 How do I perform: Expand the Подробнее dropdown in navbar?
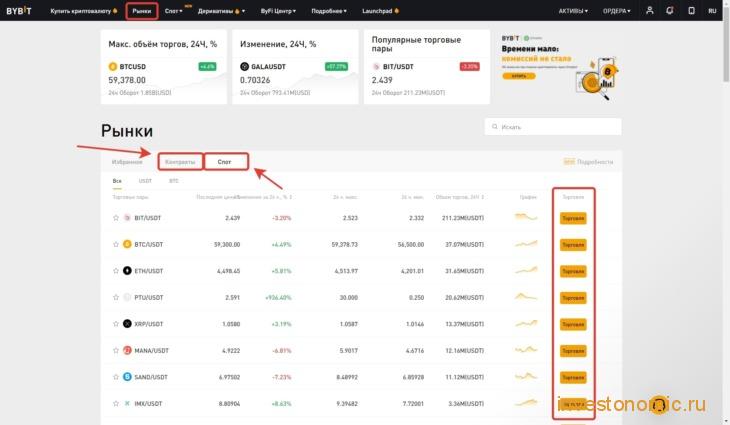[329, 11]
